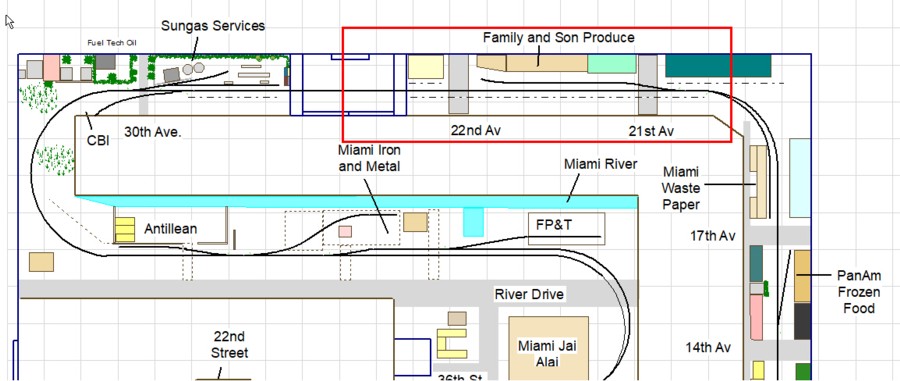Screen dimensions: 900x381
Task: Click the 21st Av street label
Action: pos(651,131)
